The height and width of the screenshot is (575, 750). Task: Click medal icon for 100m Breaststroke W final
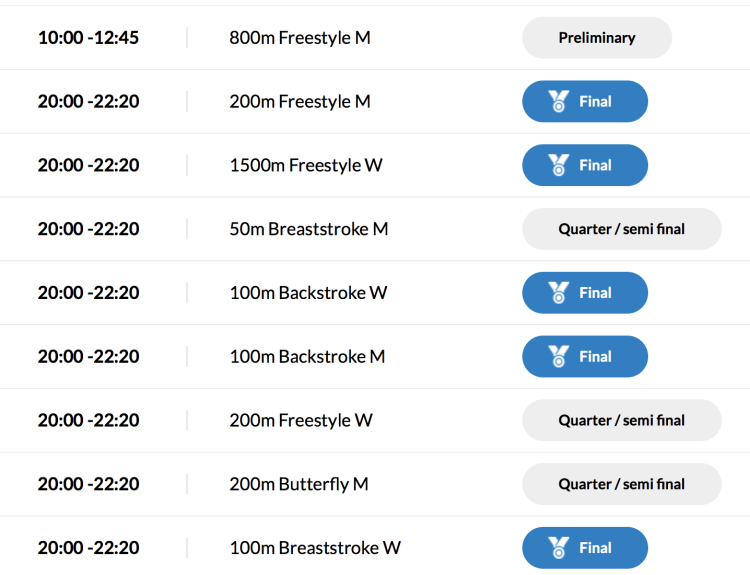point(558,548)
